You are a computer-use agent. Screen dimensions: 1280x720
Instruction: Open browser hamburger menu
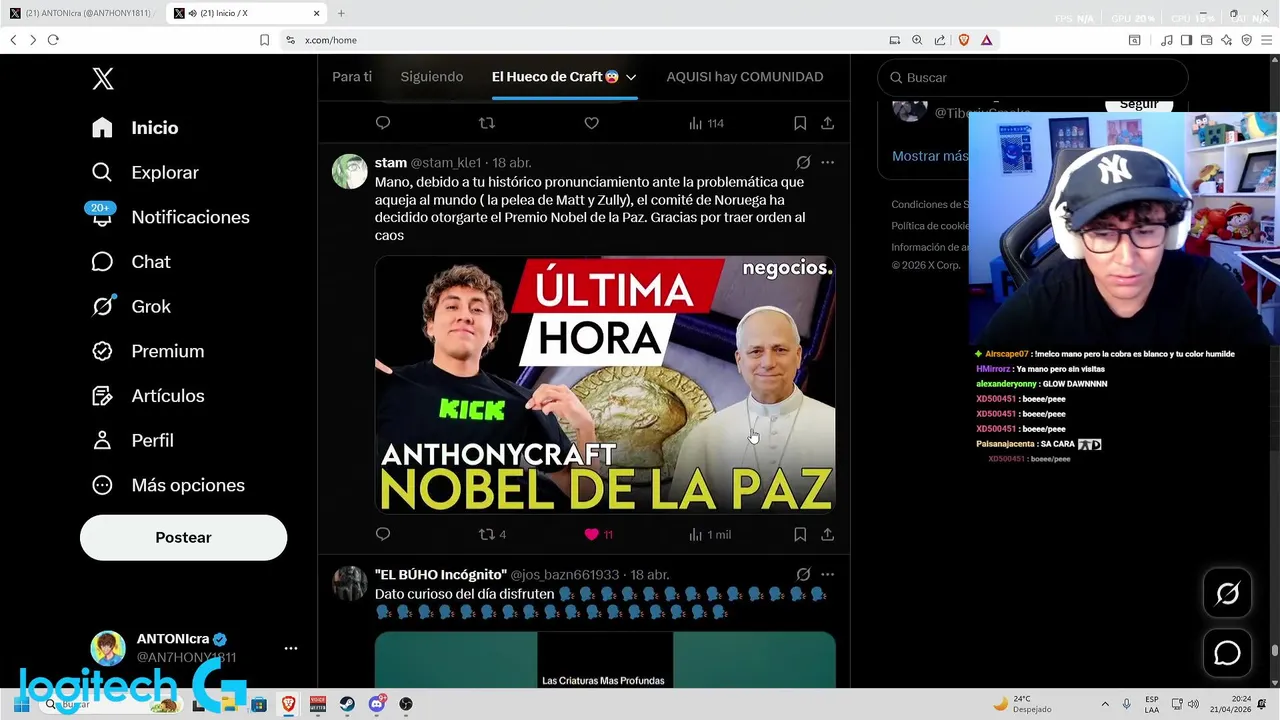pos(1265,40)
